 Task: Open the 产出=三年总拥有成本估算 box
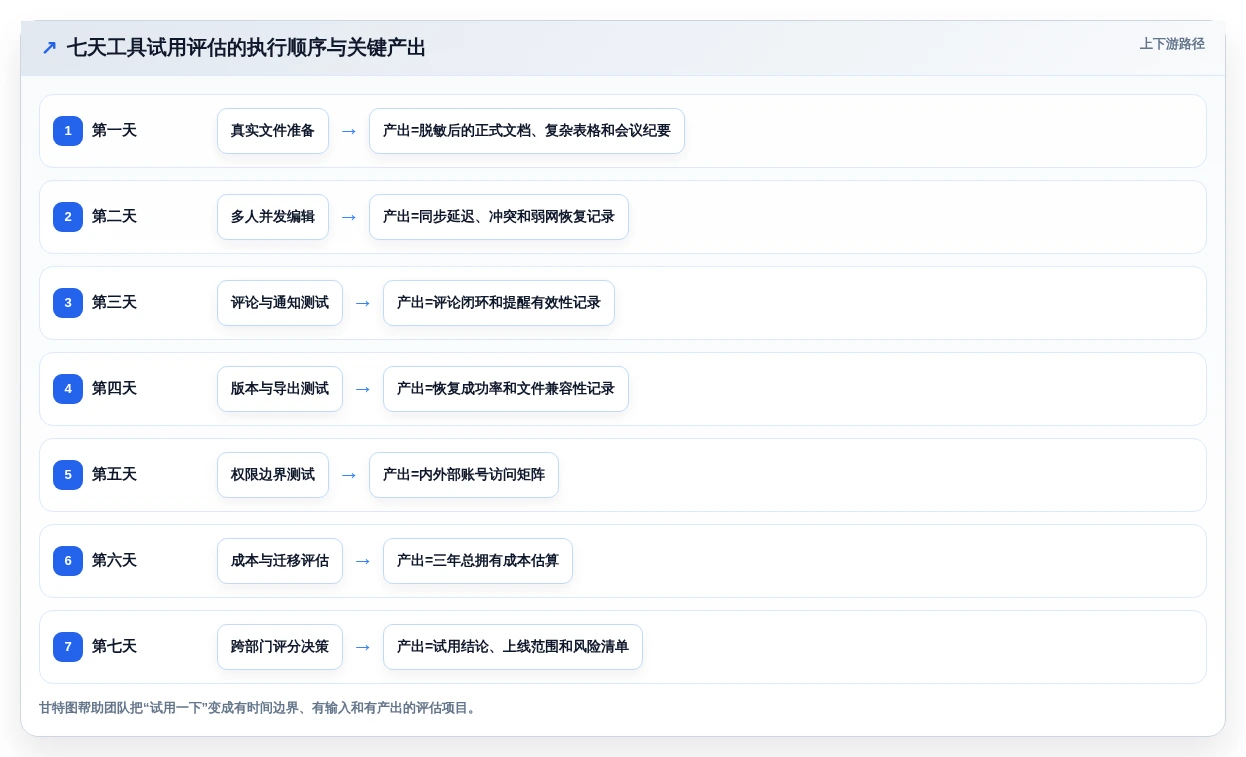point(478,561)
